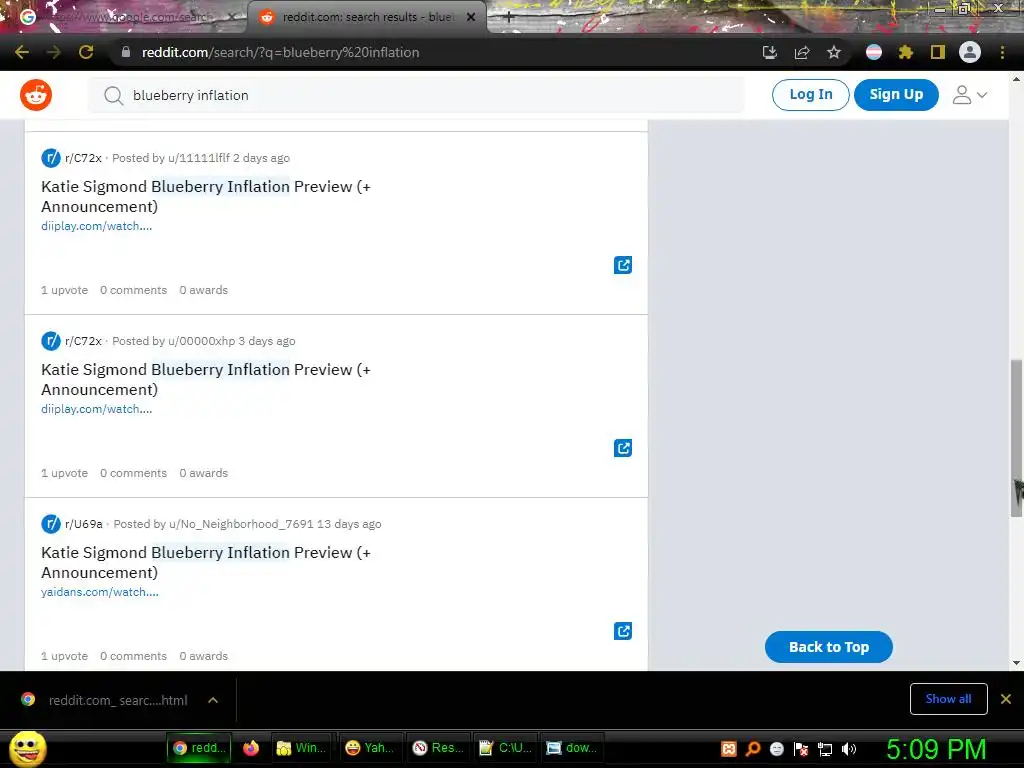Screen dimensions: 1024x768
Task: Click the search magnifier icon
Action: 114,95
